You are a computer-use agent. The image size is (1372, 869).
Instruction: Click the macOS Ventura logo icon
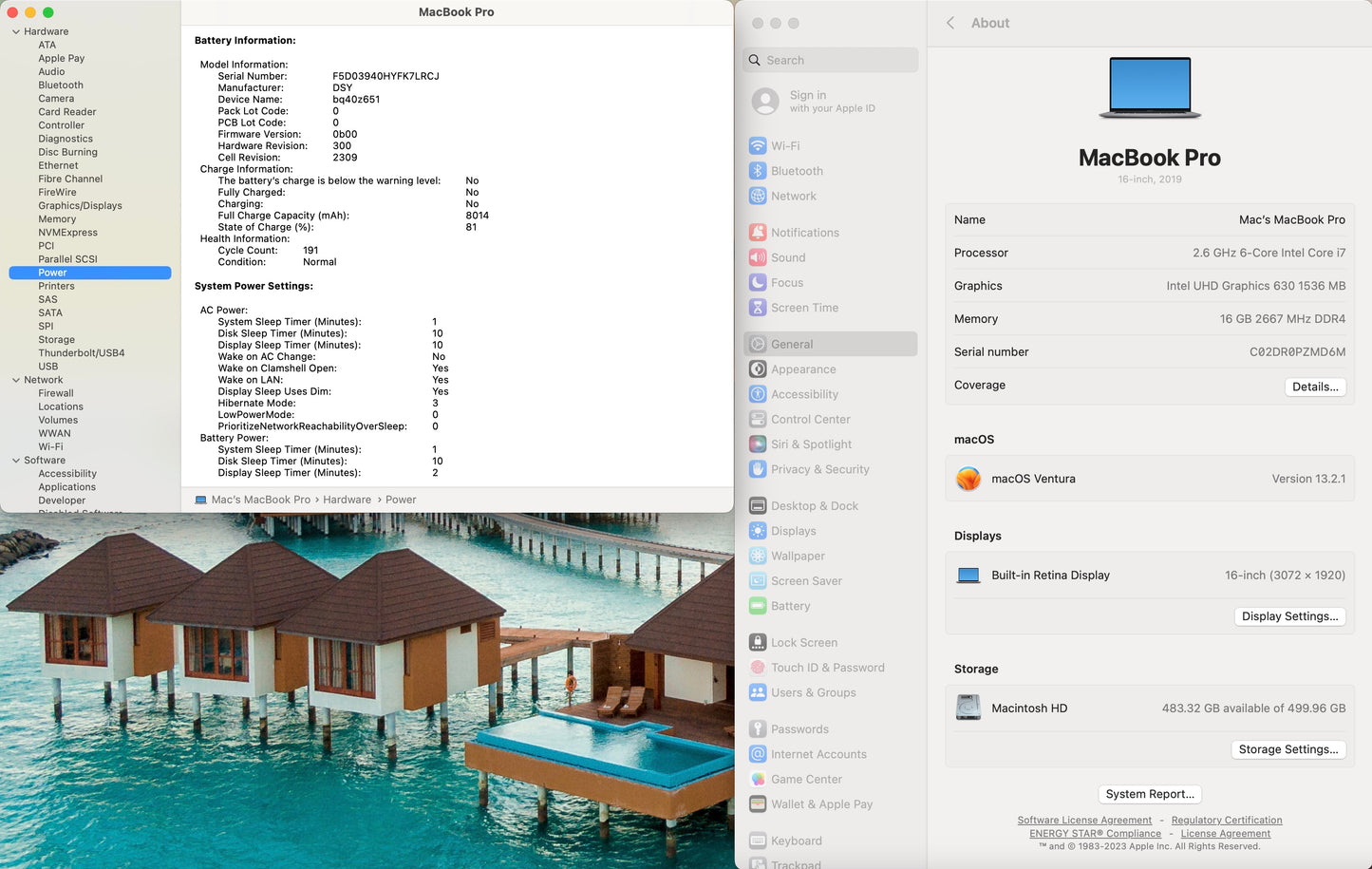pyautogui.click(x=968, y=479)
